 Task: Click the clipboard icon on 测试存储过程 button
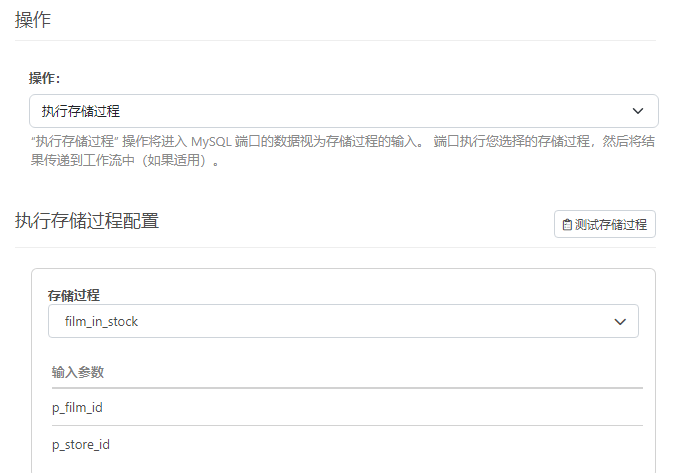[567, 225]
